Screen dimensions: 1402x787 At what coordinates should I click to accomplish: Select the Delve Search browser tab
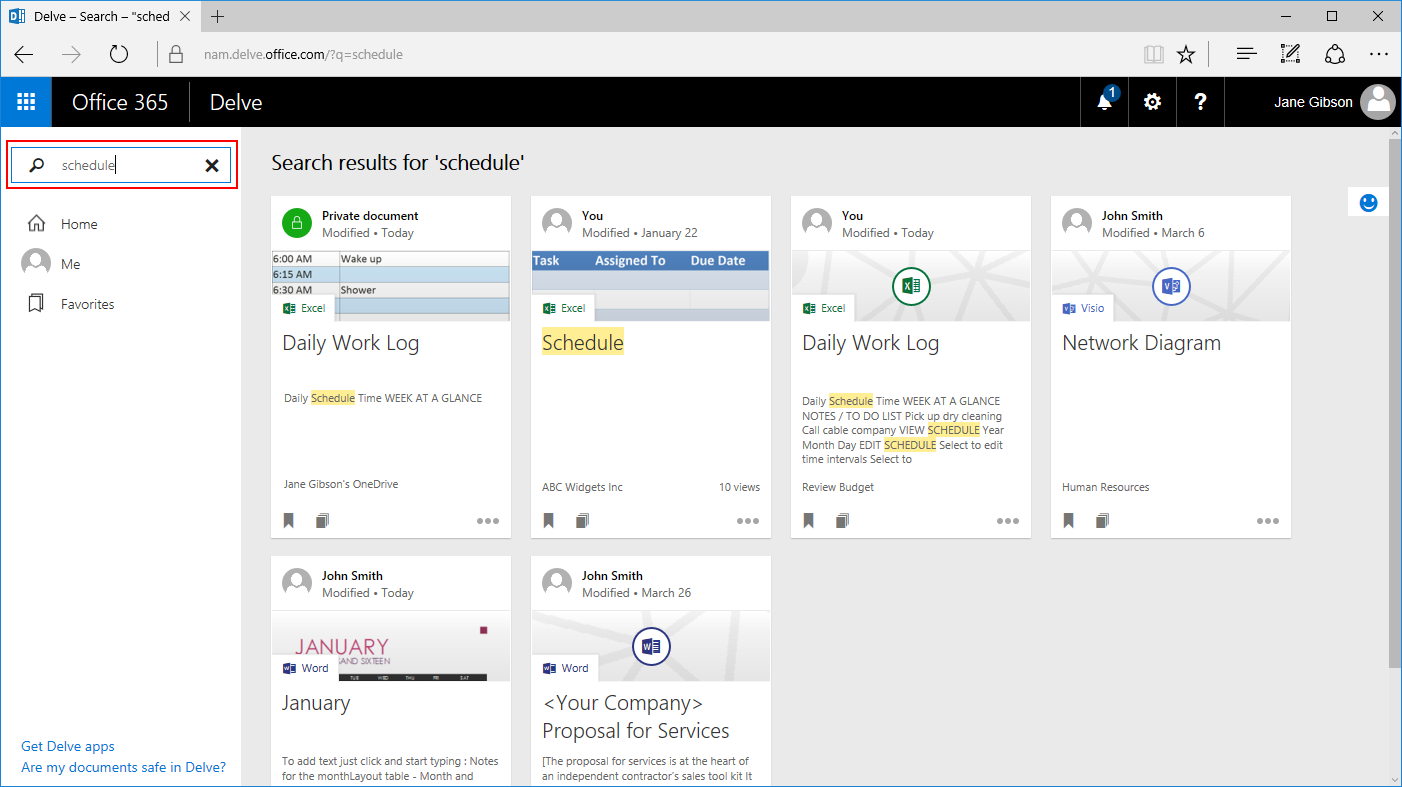[x=100, y=16]
